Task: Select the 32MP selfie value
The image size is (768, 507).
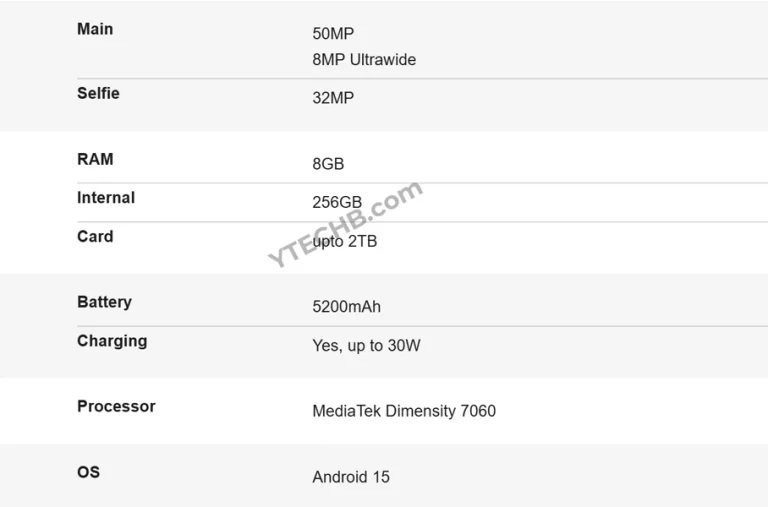Action: [333, 98]
